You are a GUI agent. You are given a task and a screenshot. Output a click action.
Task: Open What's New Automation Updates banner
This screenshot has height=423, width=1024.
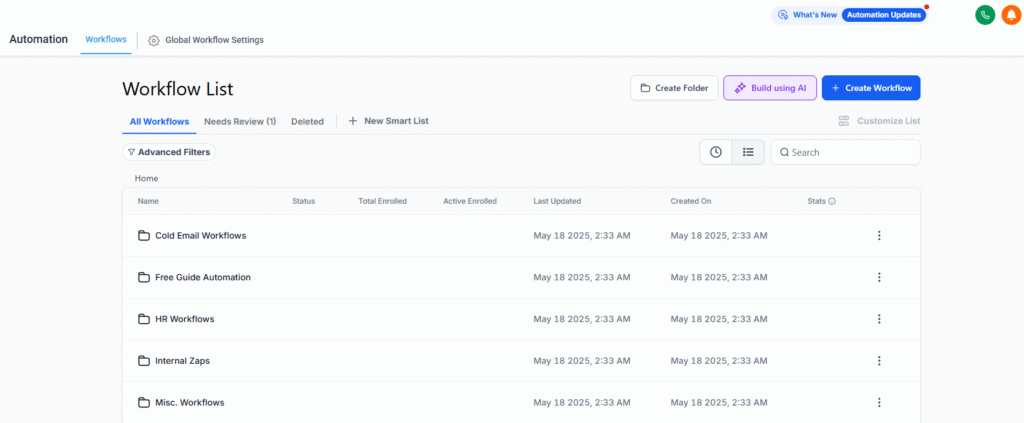tap(849, 15)
